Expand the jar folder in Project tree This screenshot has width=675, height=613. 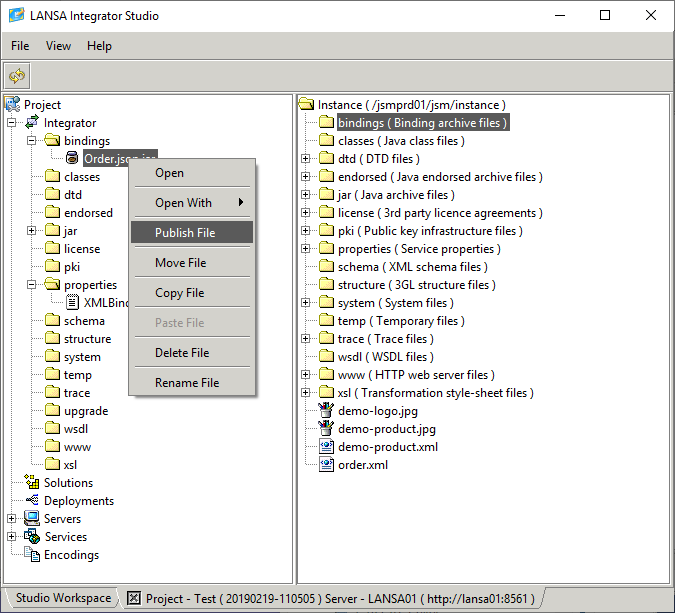point(32,231)
